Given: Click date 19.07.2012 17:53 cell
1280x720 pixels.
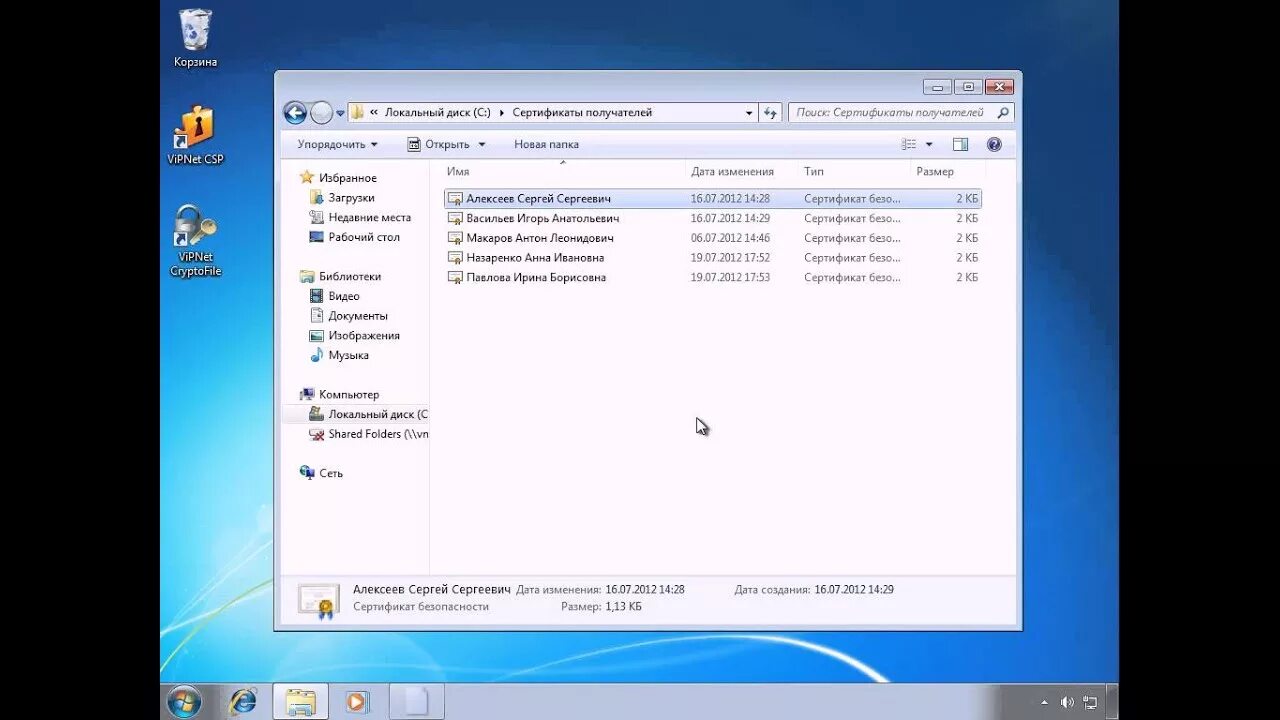Looking at the screenshot, I should 730,277.
